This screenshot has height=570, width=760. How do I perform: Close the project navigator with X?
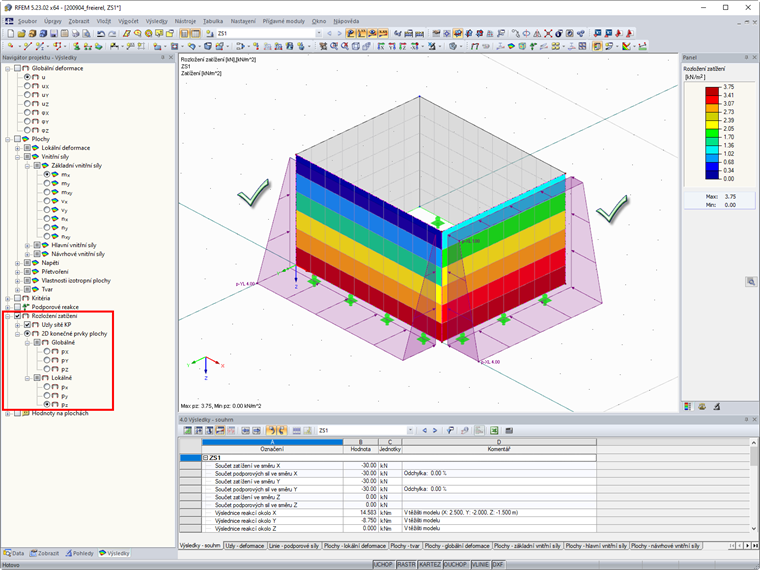[x=171, y=57]
